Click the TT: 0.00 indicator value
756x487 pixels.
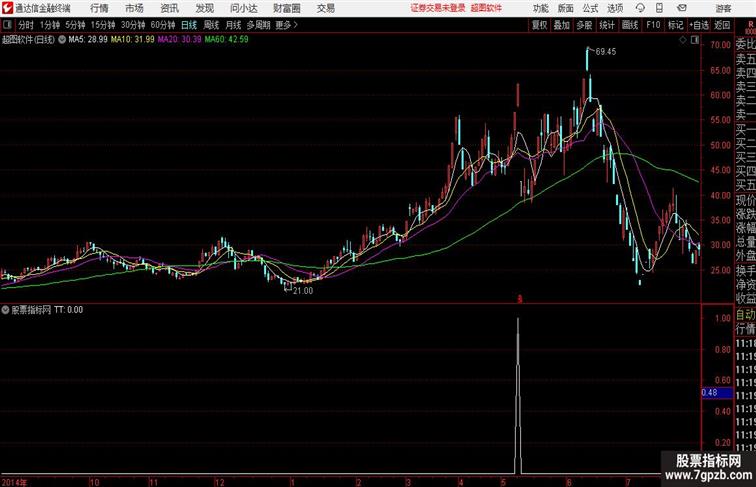point(68,310)
